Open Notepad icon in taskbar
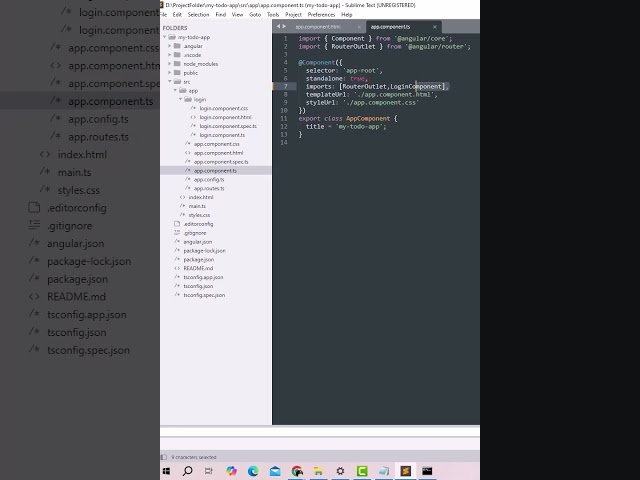This screenshot has height=480, width=640. (384, 471)
